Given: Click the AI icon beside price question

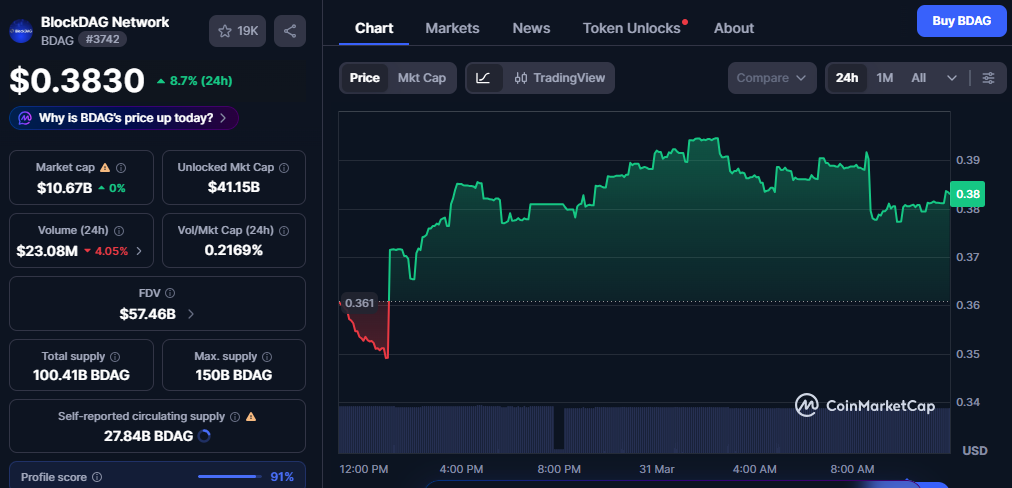Looking at the screenshot, I should pyautogui.click(x=25, y=118).
